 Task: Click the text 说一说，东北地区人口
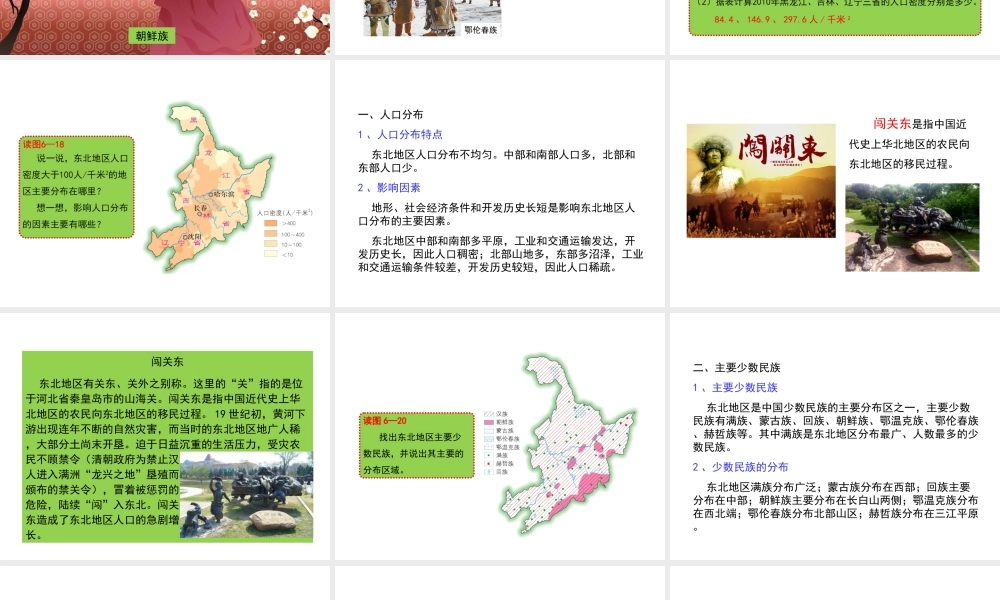tap(82, 158)
